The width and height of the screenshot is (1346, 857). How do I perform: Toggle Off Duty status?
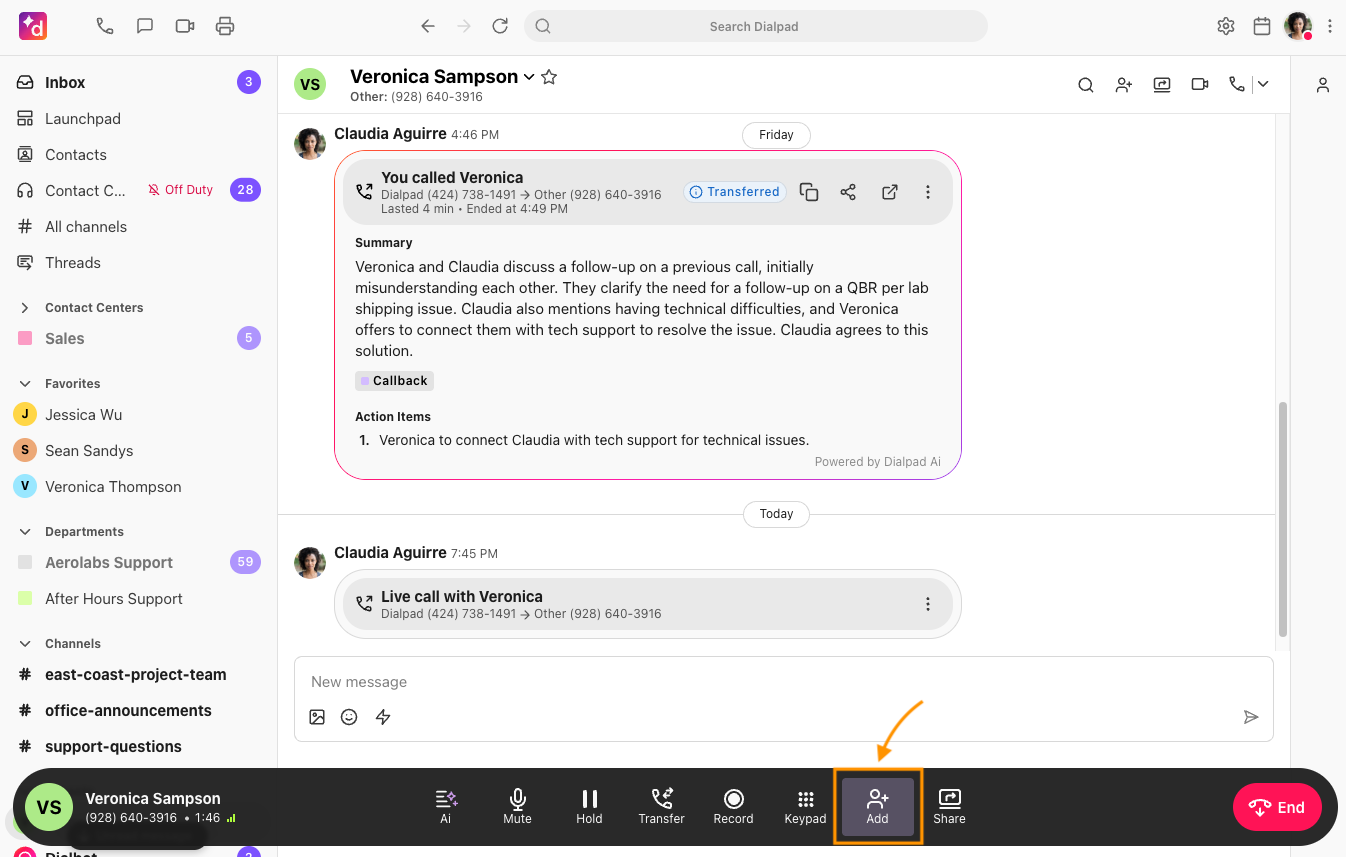[181, 190]
